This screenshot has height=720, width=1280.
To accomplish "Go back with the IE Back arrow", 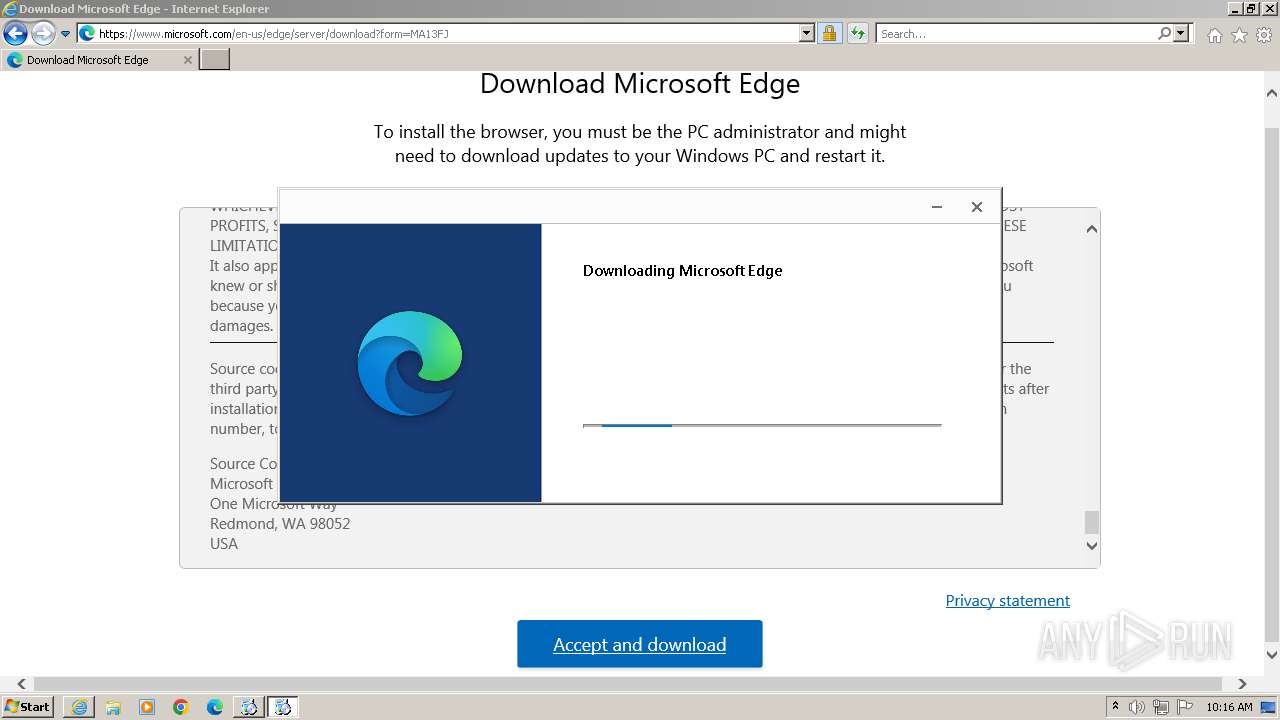I will coord(15,34).
